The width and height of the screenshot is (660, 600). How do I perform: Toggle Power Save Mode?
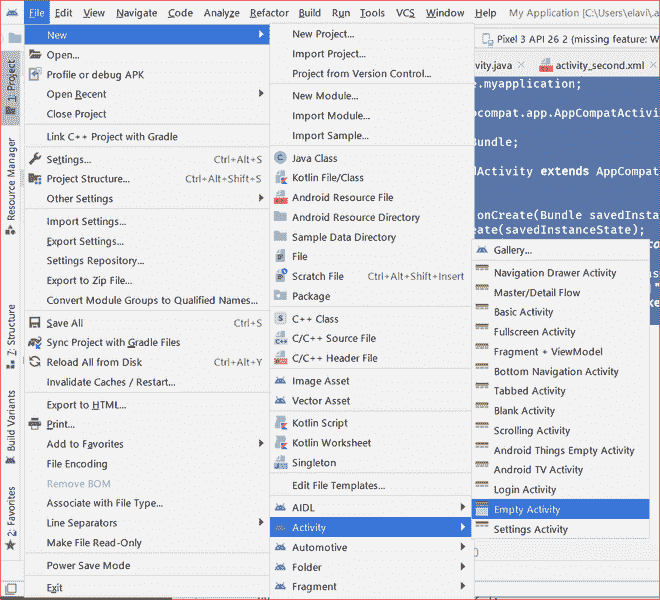pyautogui.click(x=88, y=565)
